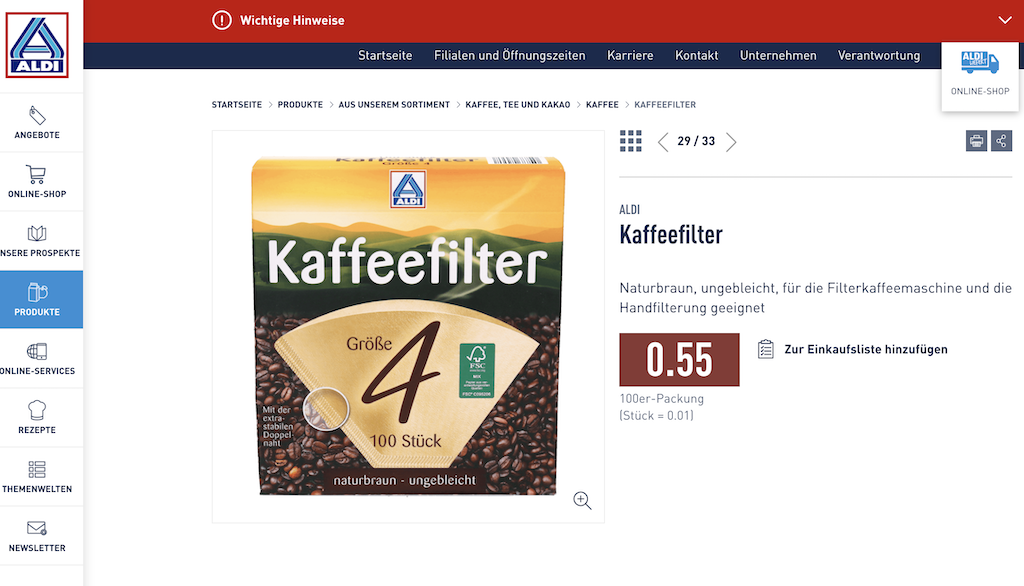Go to previous product arrow

pos(663,142)
